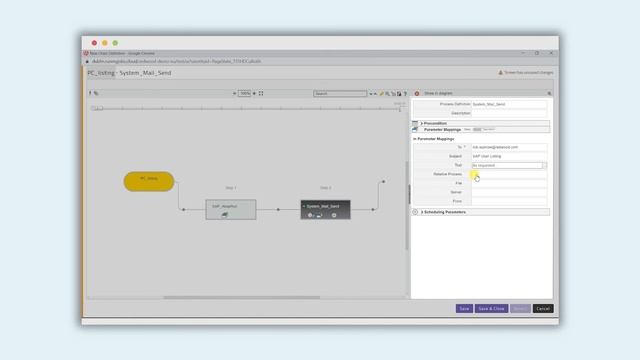Click the zoom percentage field
Image resolution: width=640 pixels, height=360 pixels.
[x=244, y=93]
